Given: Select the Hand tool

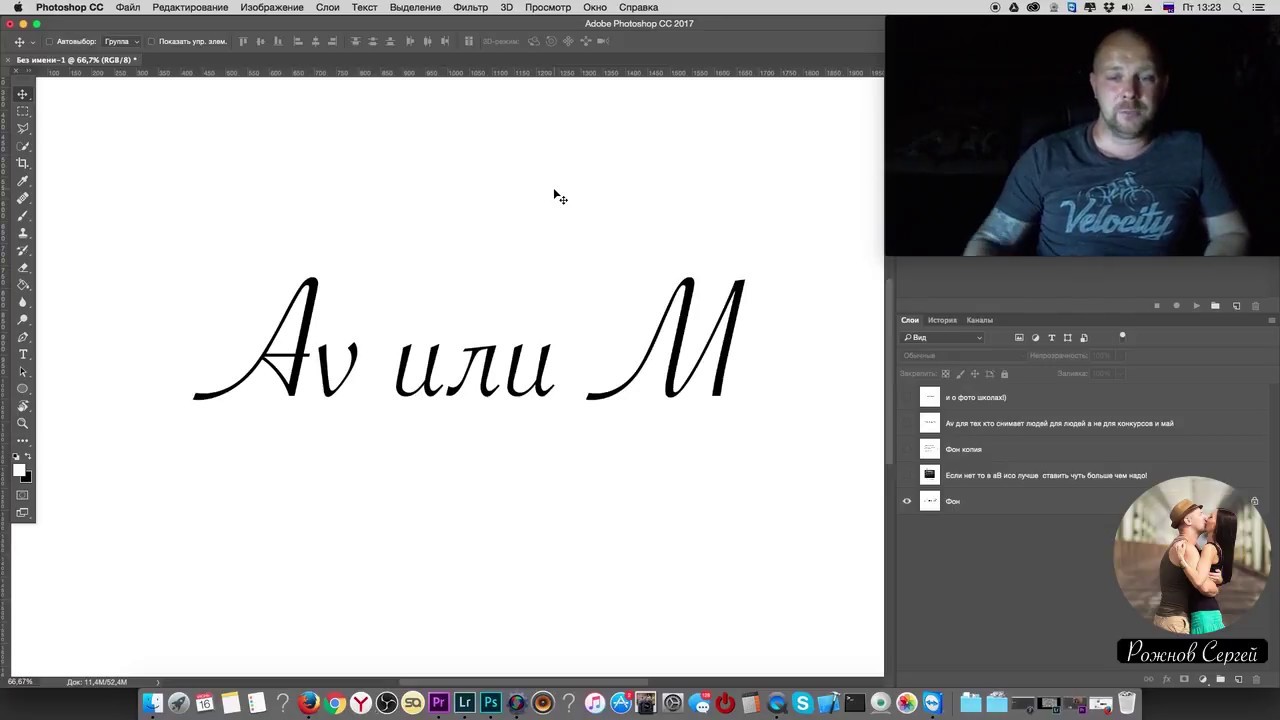Looking at the screenshot, I should [22, 406].
